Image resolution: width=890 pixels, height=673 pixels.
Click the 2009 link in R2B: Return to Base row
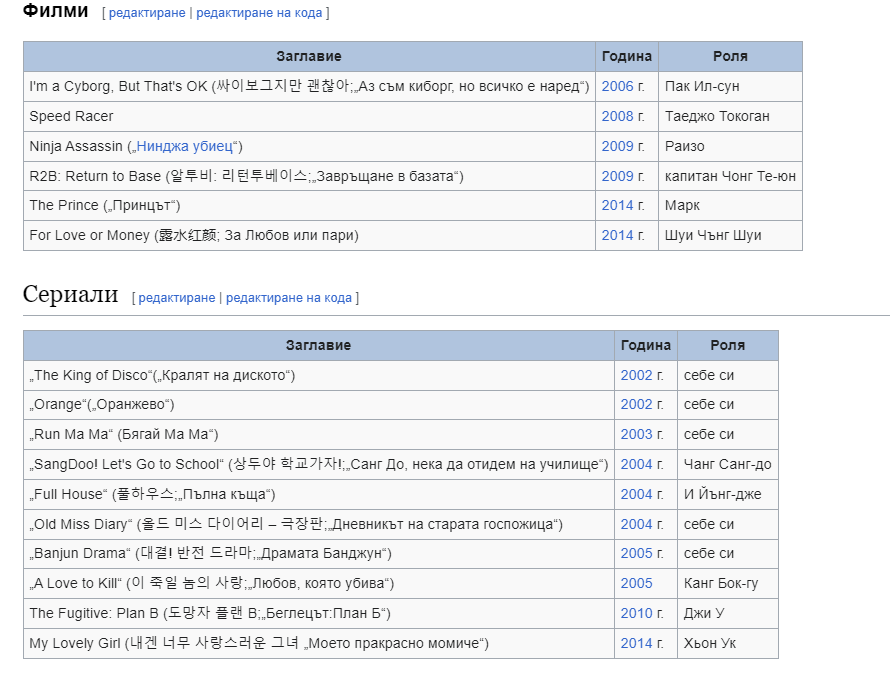click(617, 176)
